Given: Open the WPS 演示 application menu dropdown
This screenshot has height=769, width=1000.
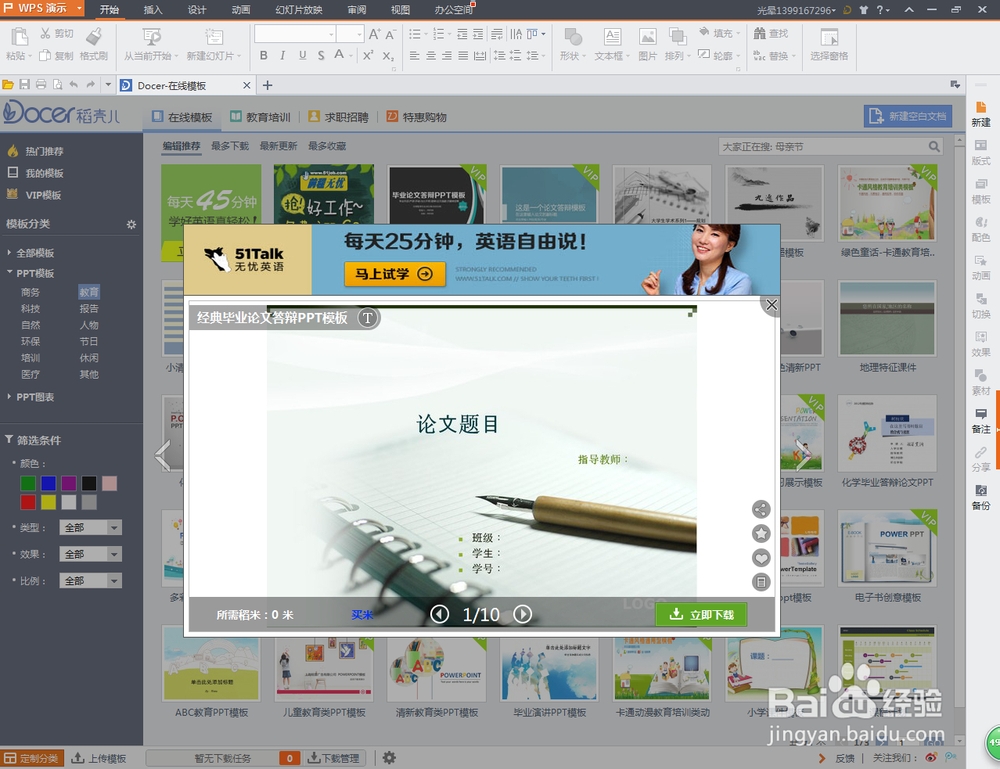Looking at the screenshot, I should 80,8.
